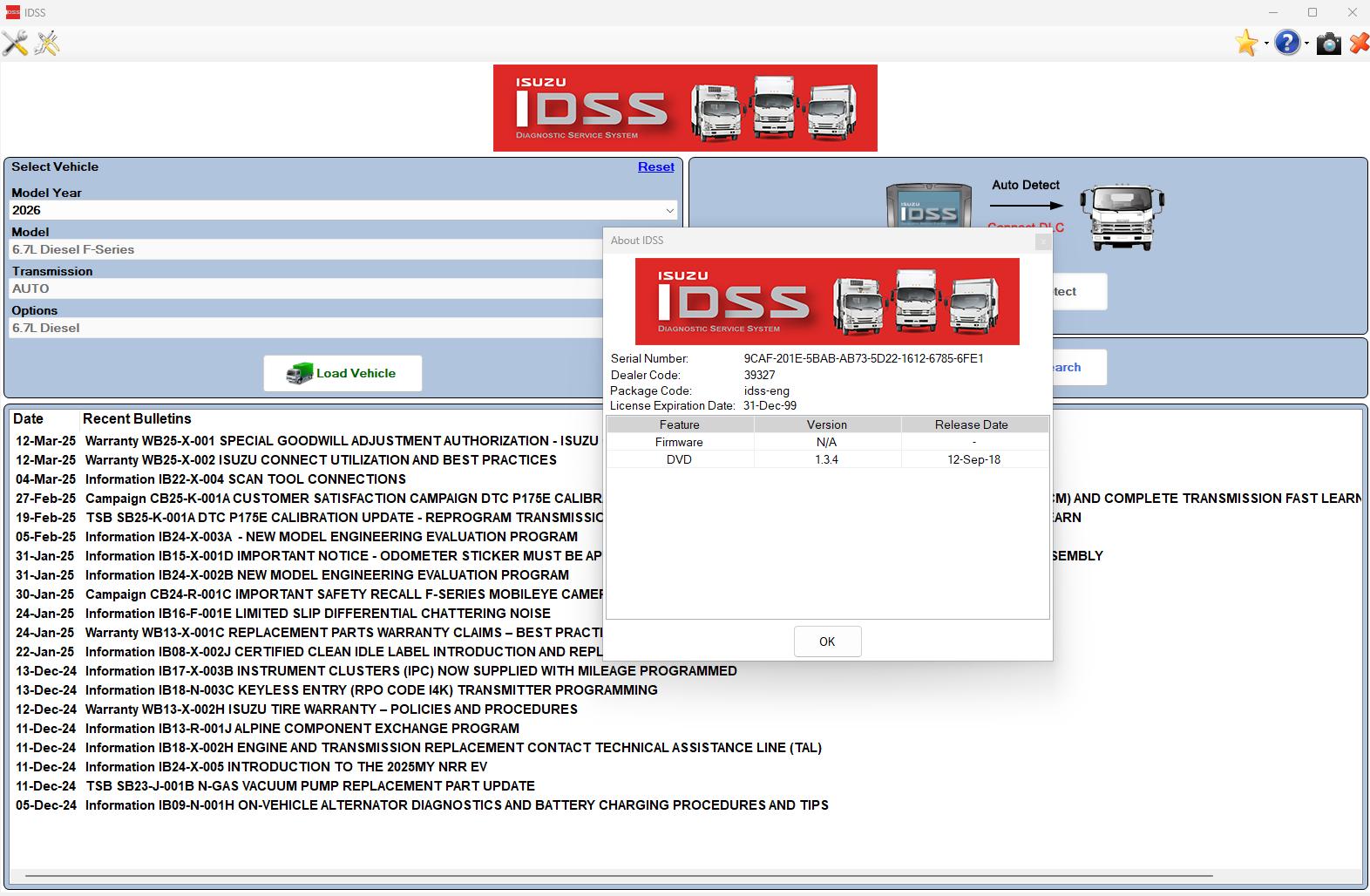The image size is (1370, 896).
Task: Expand the dropdown arrow next to help icon
Action: [x=1306, y=44]
